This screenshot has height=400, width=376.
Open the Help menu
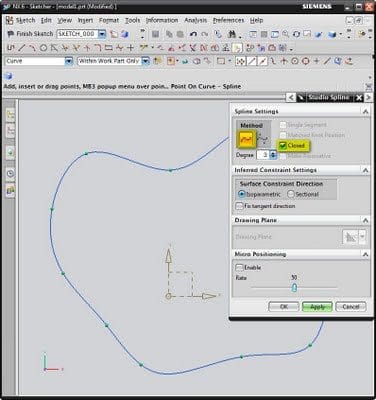(x=256, y=20)
